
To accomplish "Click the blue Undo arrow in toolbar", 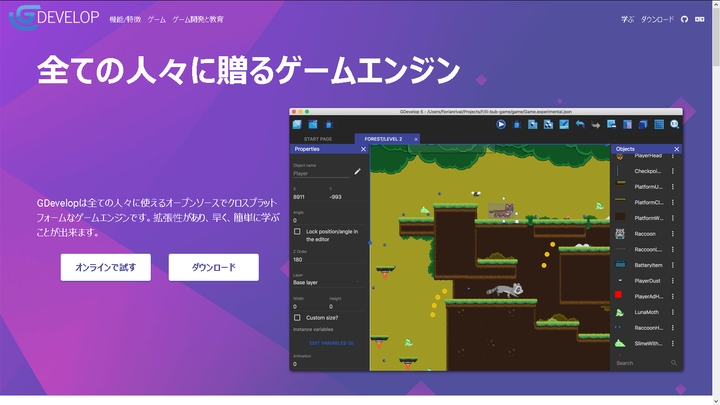I will [x=580, y=124].
